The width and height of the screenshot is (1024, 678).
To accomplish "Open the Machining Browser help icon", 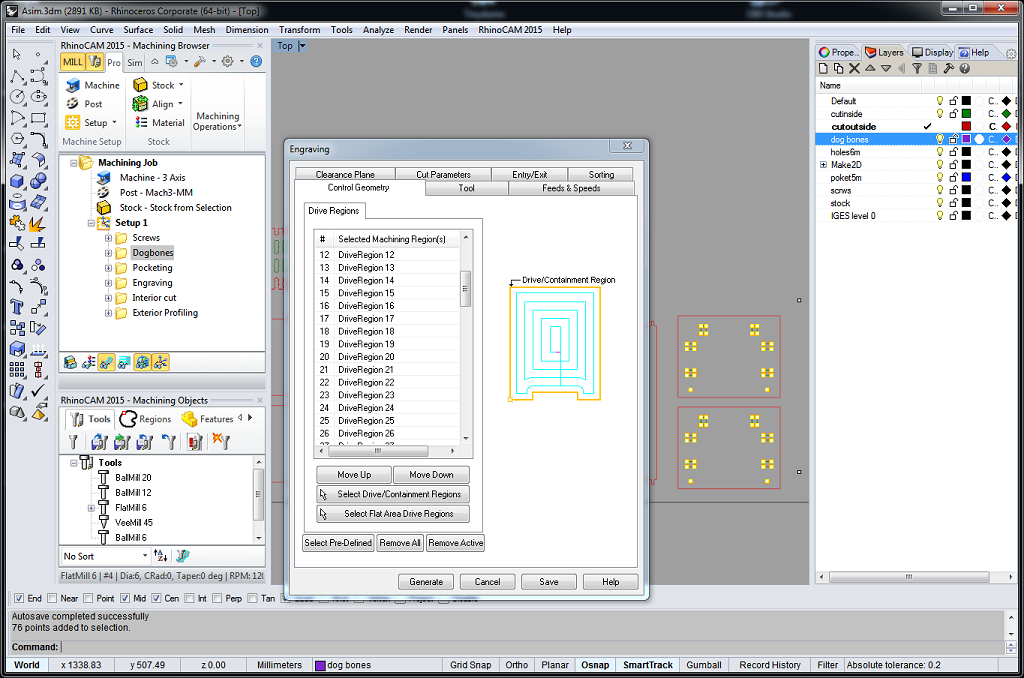I will point(257,61).
